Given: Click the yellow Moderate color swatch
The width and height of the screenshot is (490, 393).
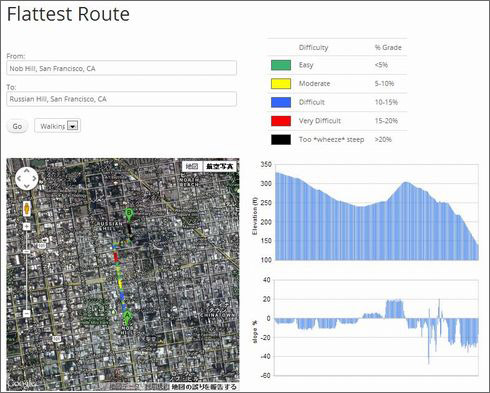Looking at the screenshot, I should pos(281,84).
